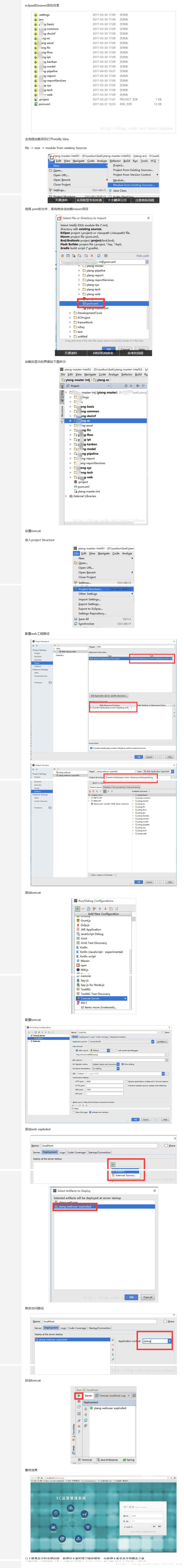
Task: Click Grunt.js icon in Add New Configuration
Action: tap(78, 920)
